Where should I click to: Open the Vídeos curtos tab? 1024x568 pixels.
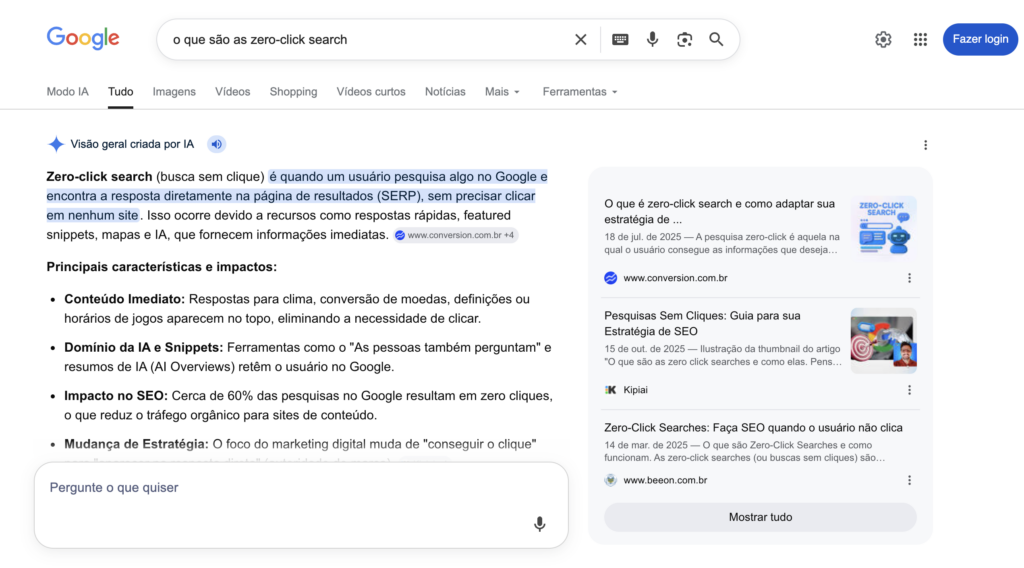point(371,91)
